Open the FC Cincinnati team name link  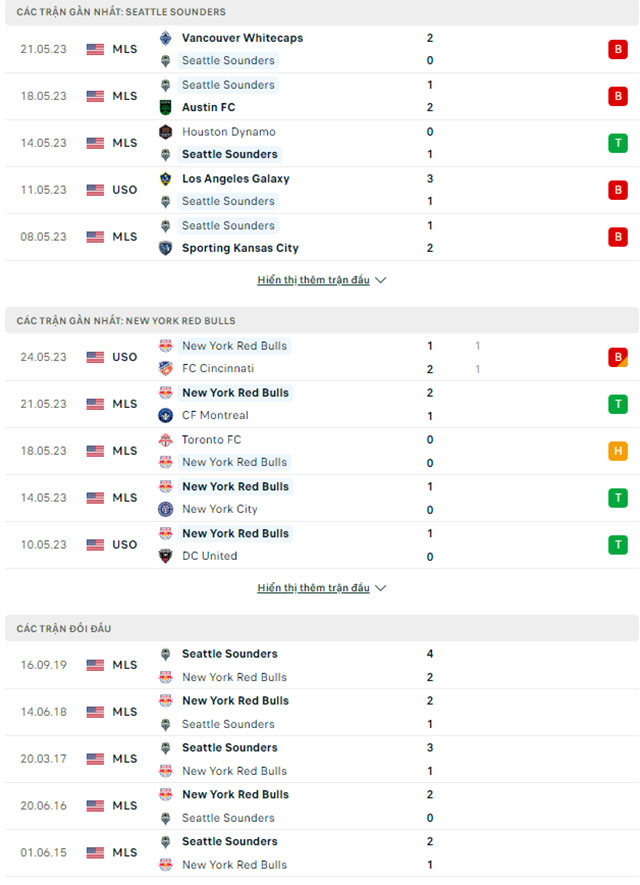pyautogui.click(x=218, y=369)
